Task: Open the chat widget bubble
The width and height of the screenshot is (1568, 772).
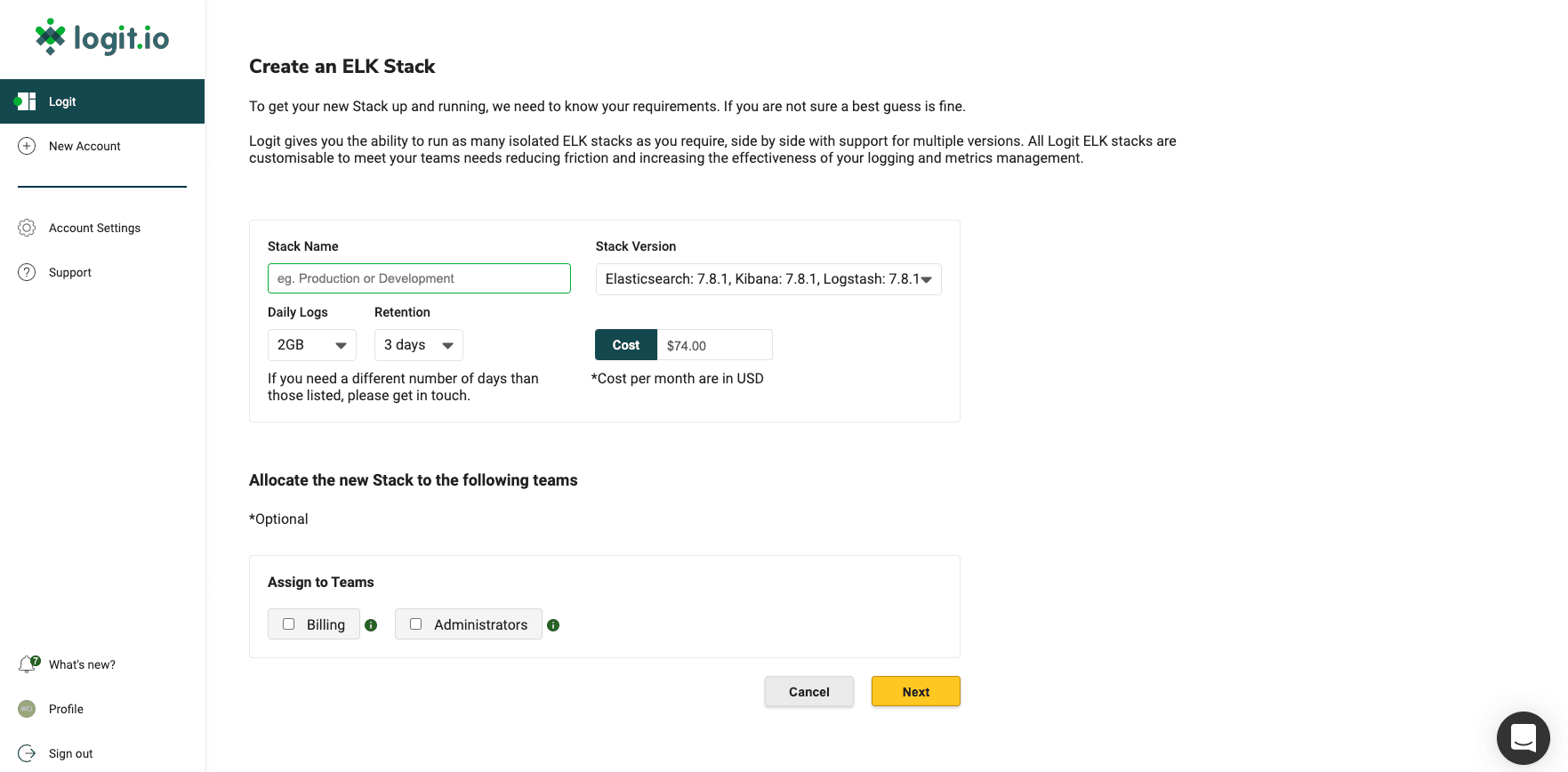Action: [x=1523, y=737]
